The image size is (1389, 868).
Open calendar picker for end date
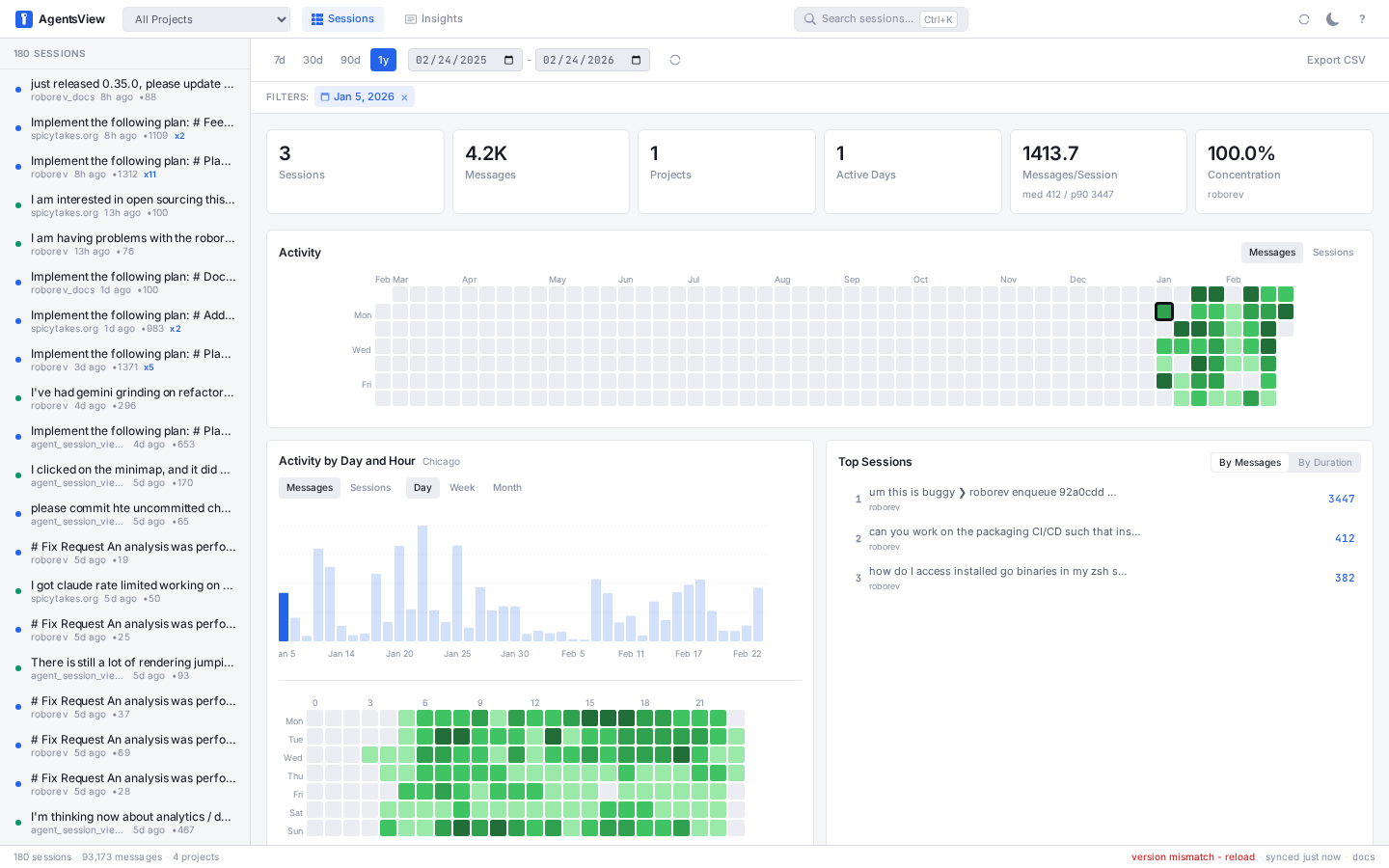[x=637, y=60]
